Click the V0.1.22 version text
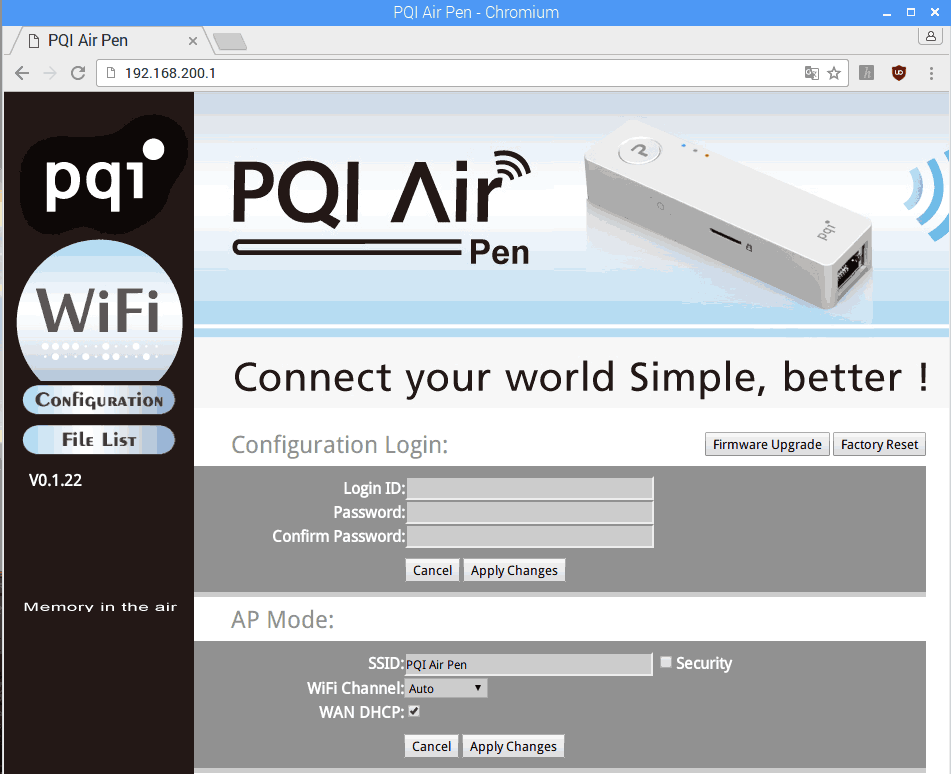The width and height of the screenshot is (951, 774). pos(55,480)
